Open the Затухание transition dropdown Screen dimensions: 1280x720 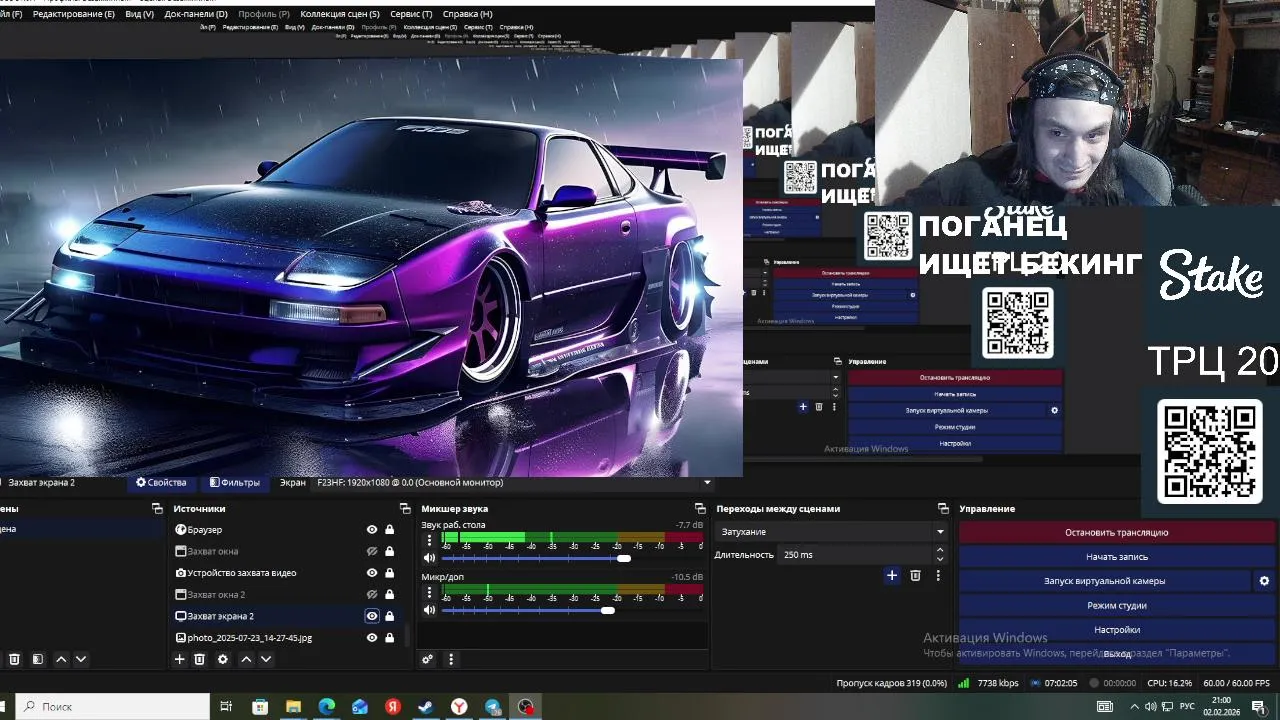coord(831,532)
